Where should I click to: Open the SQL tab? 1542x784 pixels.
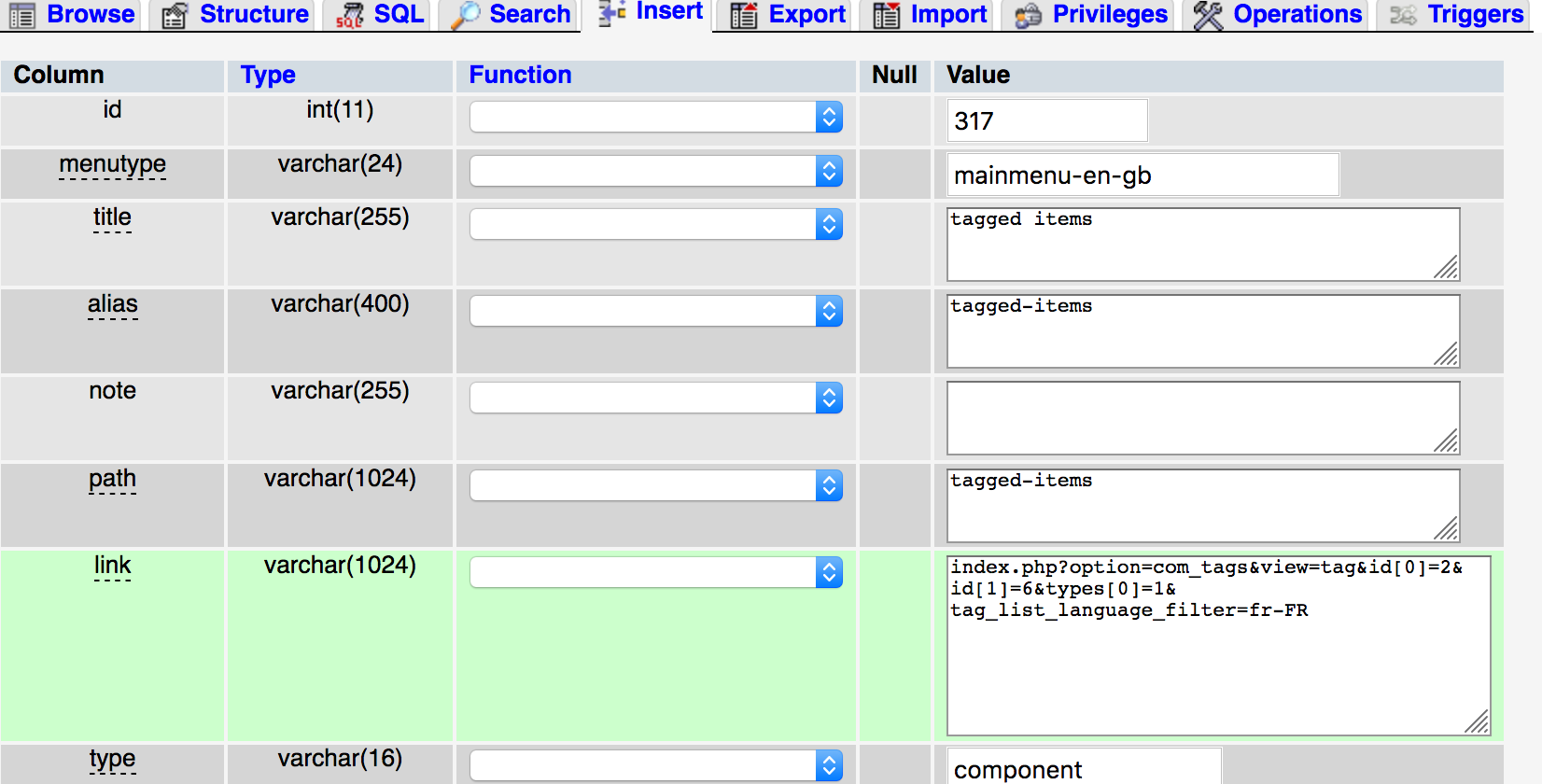(399, 14)
